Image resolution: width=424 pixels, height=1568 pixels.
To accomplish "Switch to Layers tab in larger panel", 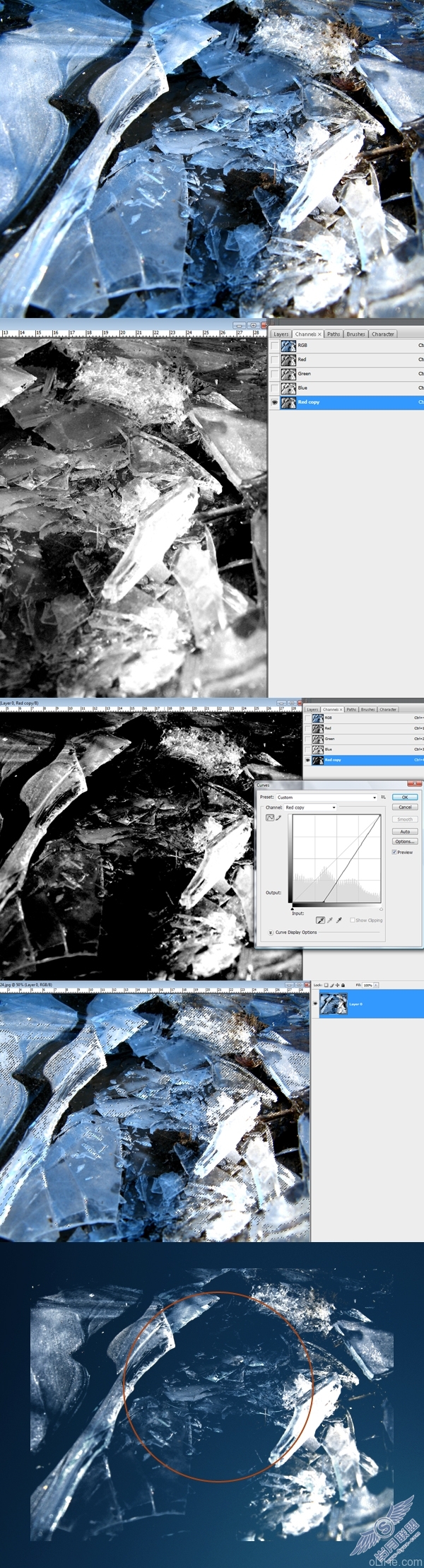I will (281, 334).
